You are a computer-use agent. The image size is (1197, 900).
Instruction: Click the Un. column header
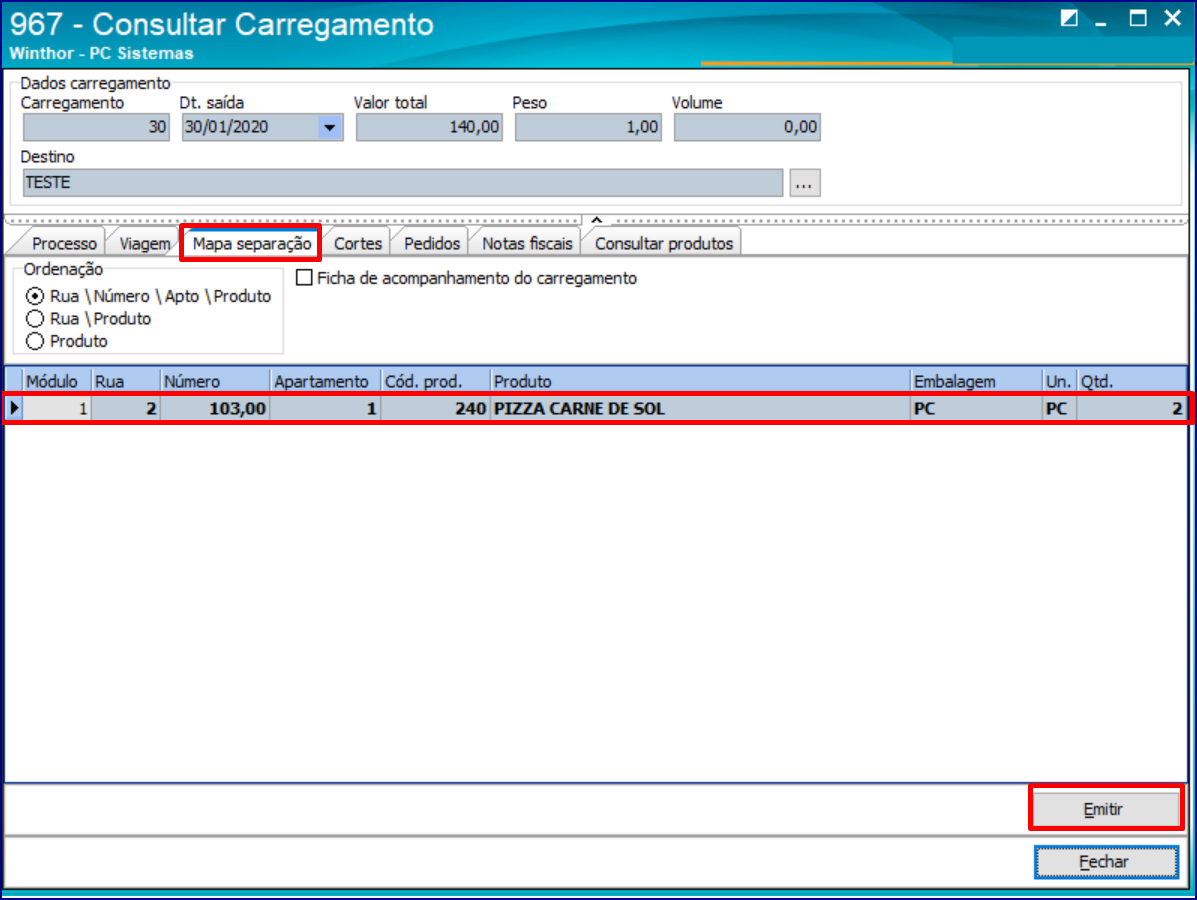tap(1060, 381)
